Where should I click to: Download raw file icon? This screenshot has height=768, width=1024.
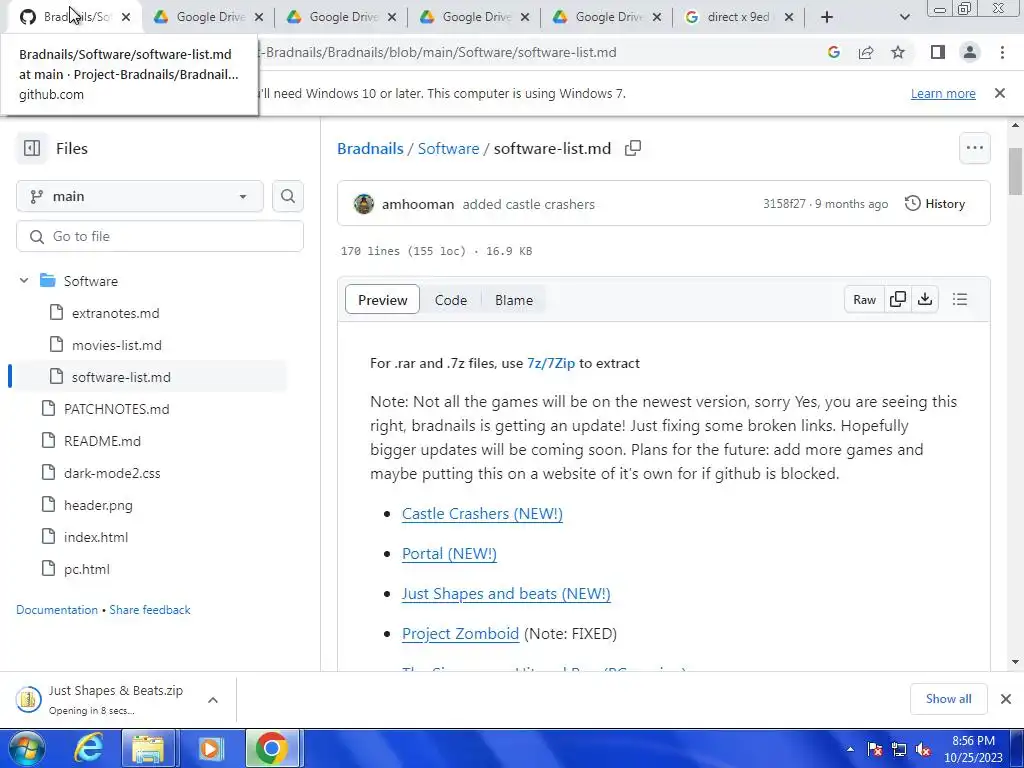(x=925, y=299)
